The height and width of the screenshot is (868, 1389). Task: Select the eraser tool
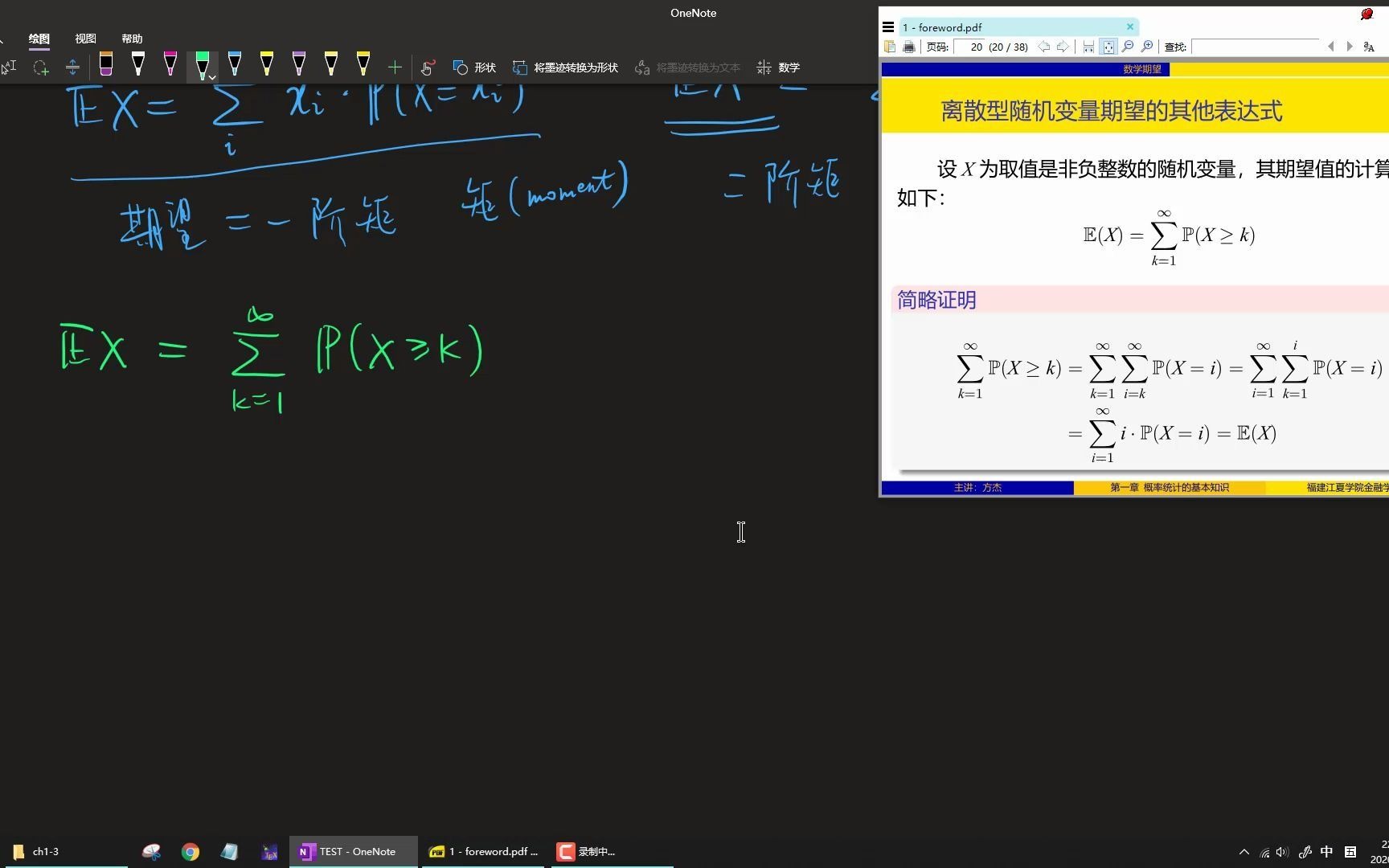pyautogui.click(x=106, y=64)
